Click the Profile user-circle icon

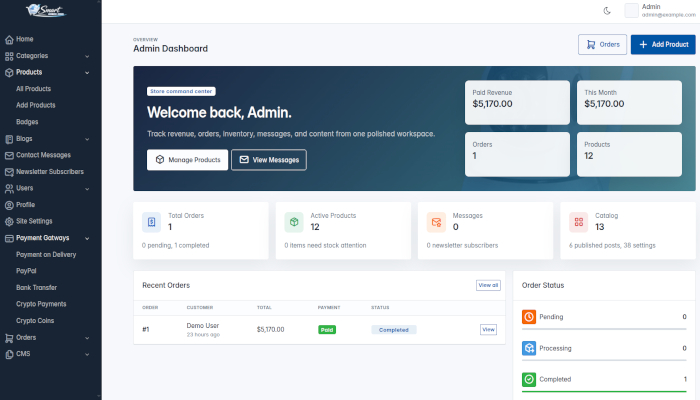[9, 205]
